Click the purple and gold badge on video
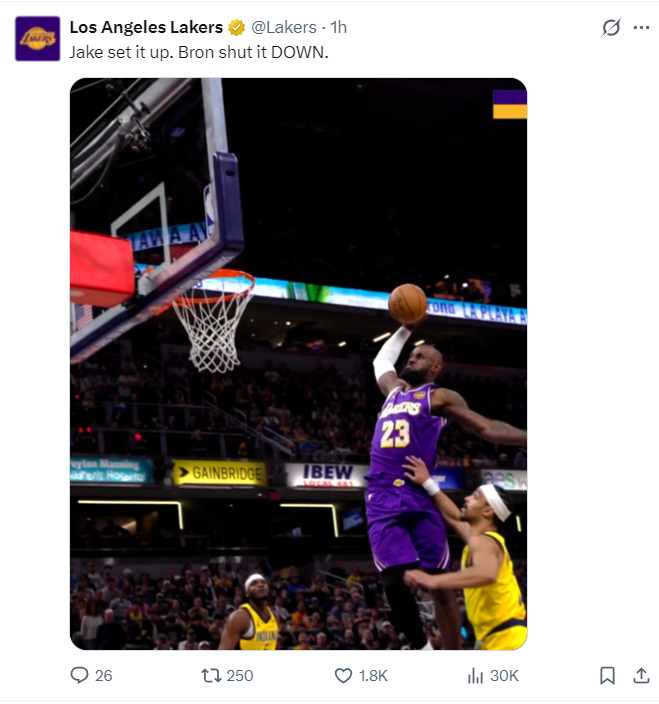This screenshot has height=704, width=659. tap(509, 104)
